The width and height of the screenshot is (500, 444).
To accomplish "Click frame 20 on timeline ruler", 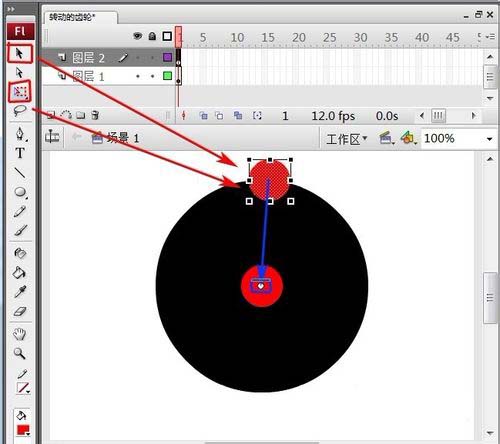I will tap(299, 38).
